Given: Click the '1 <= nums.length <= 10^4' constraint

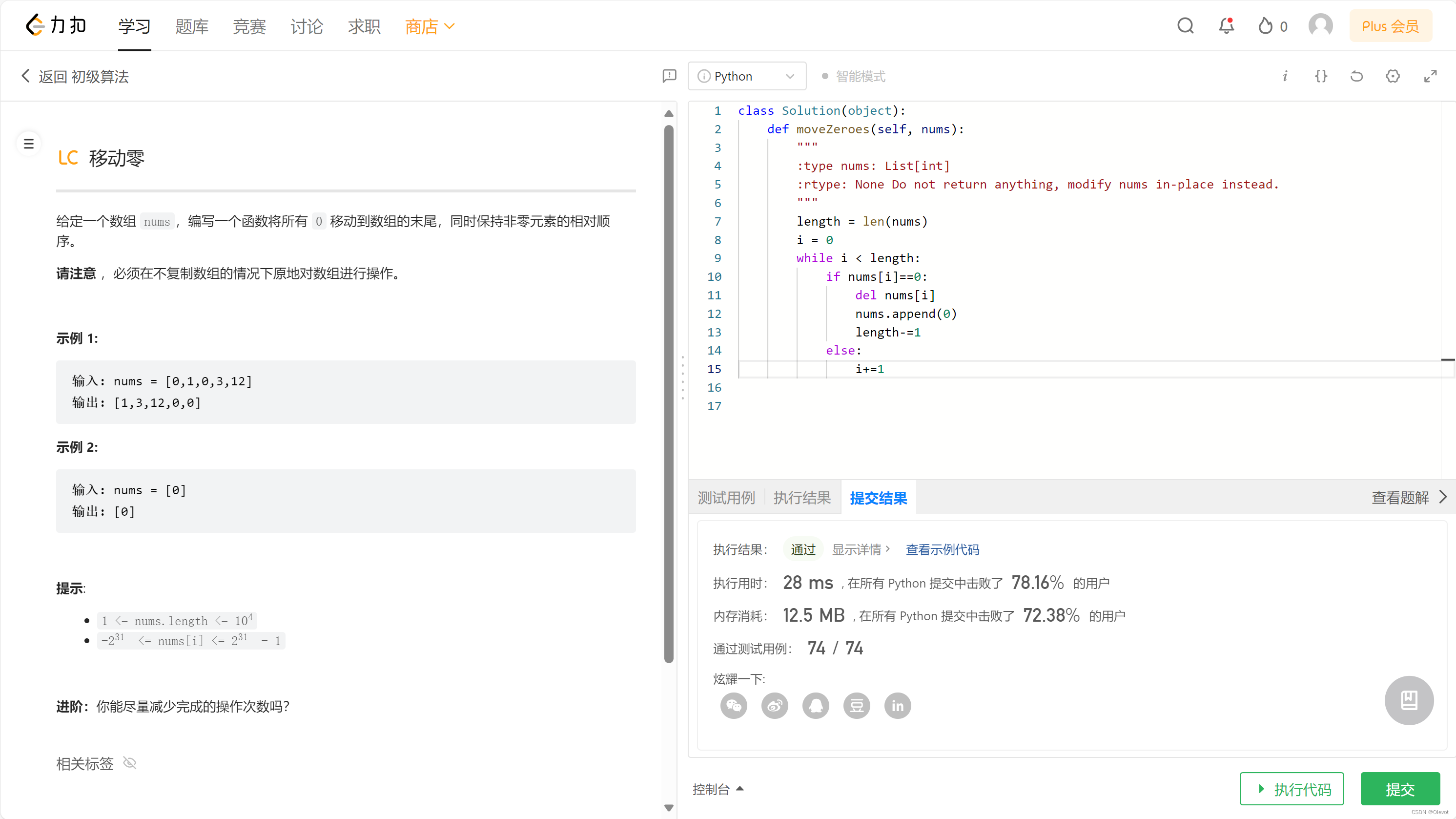Looking at the screenshot, I should pyautogui.click(x=177, y=620).
